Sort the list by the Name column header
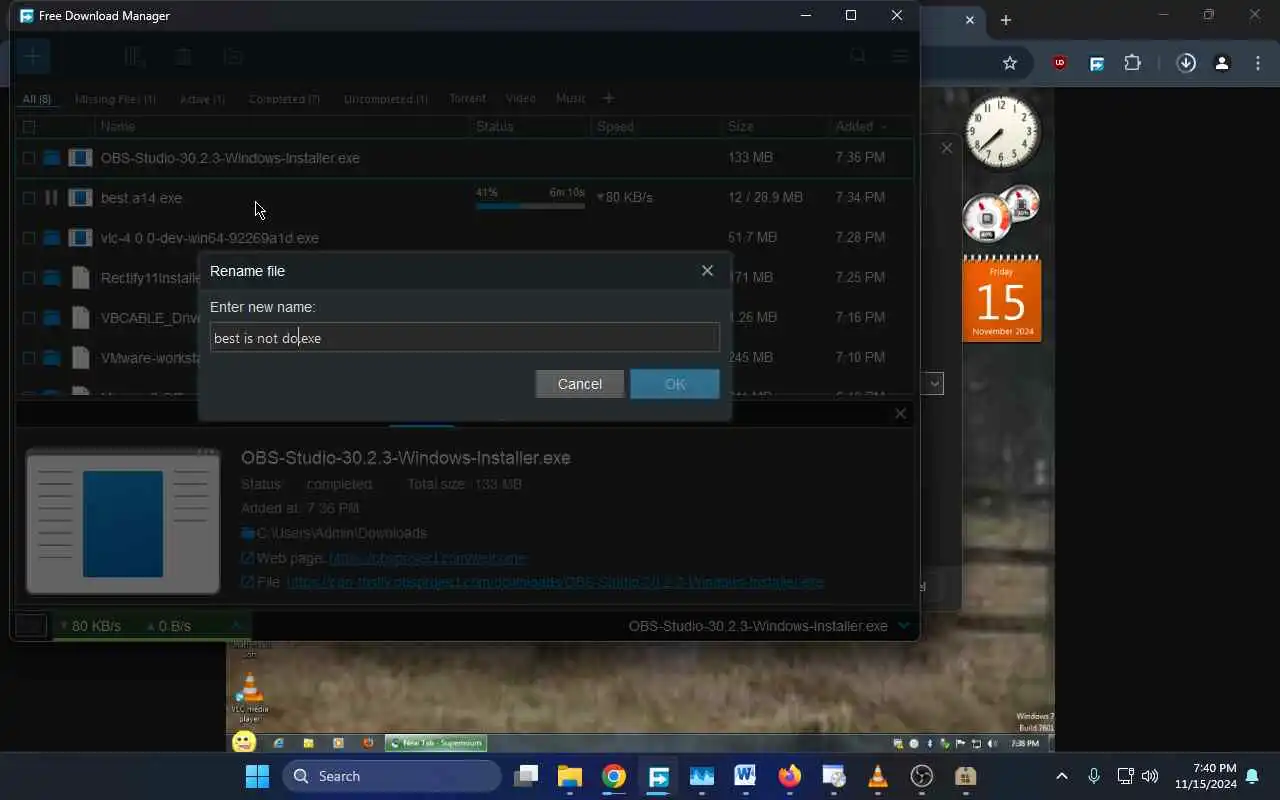Image resolution: width=1280 pixels, height=800 pixels. [118, 127]
